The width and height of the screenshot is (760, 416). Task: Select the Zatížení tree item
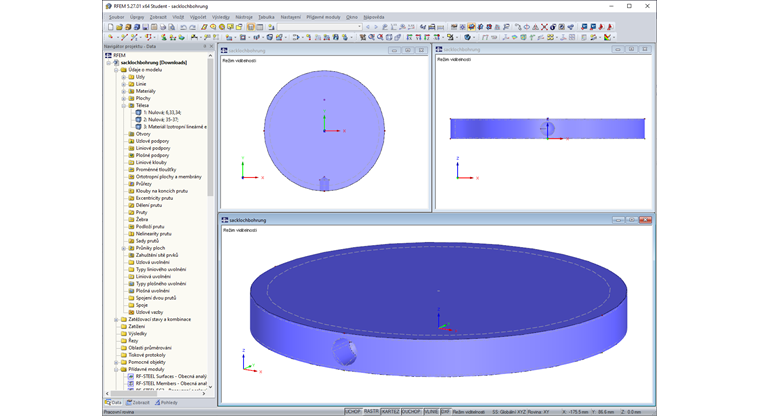(136, 326)
